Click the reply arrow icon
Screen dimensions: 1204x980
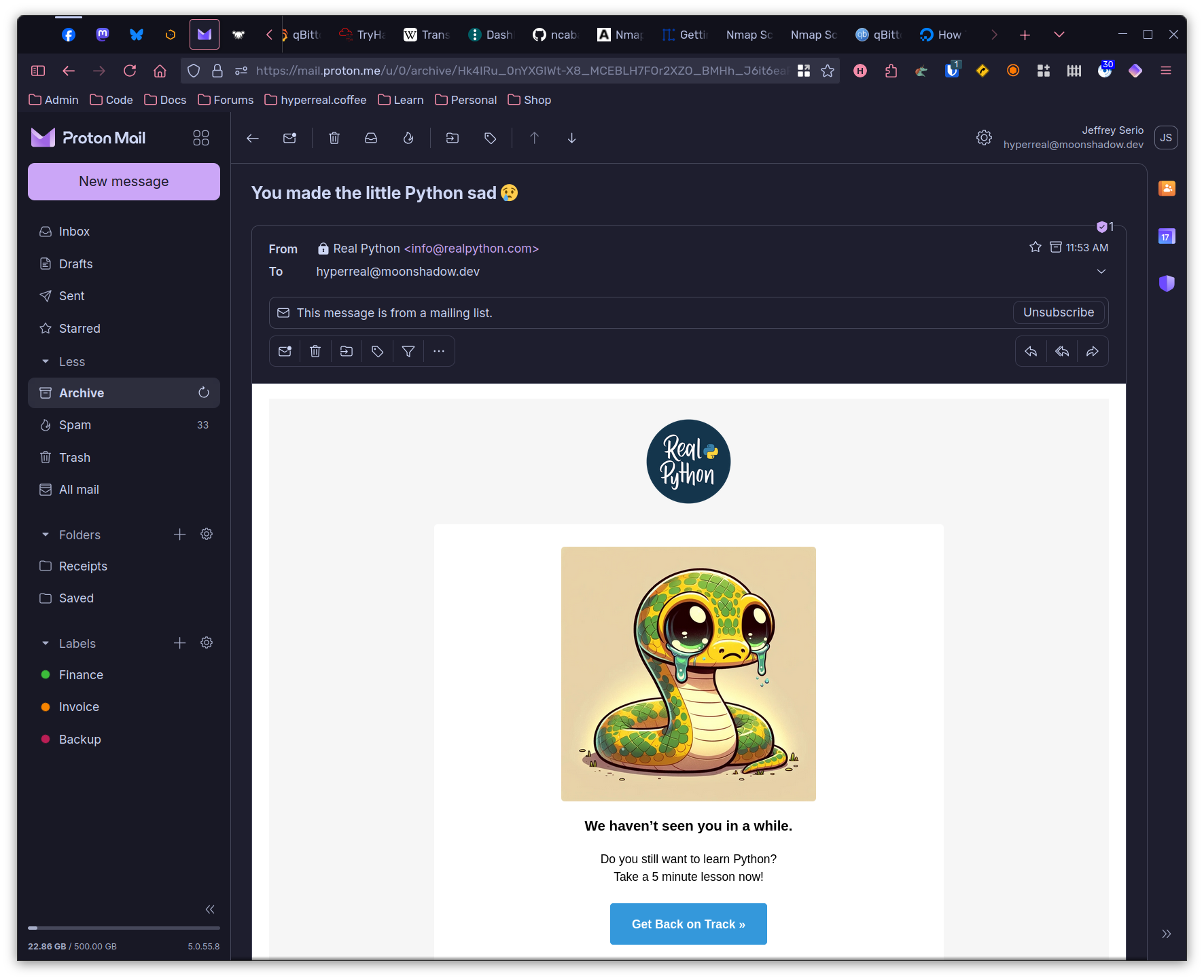click(1031, 351)
